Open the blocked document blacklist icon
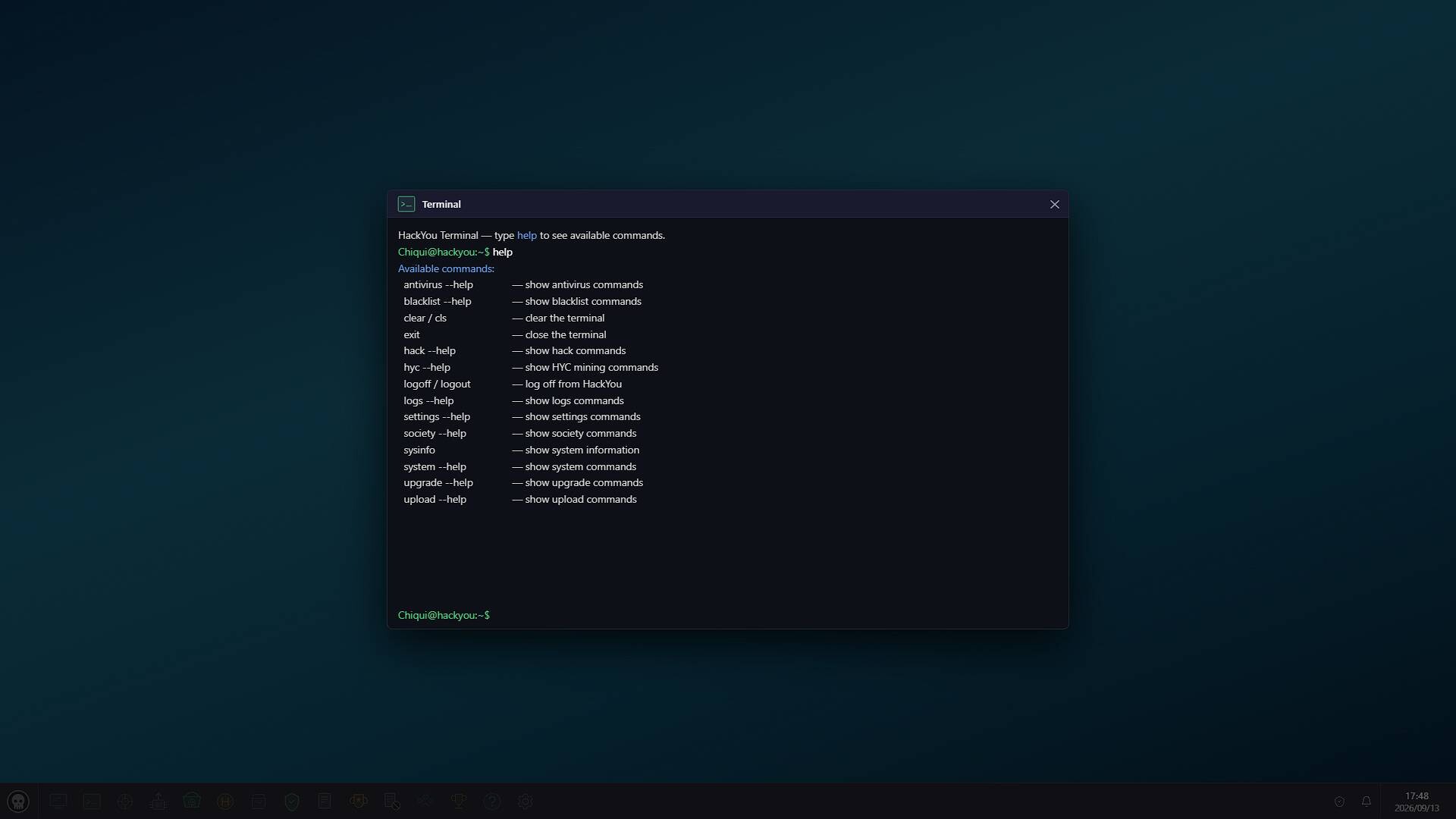The image size is (1456, 819). tap(392, 802)
